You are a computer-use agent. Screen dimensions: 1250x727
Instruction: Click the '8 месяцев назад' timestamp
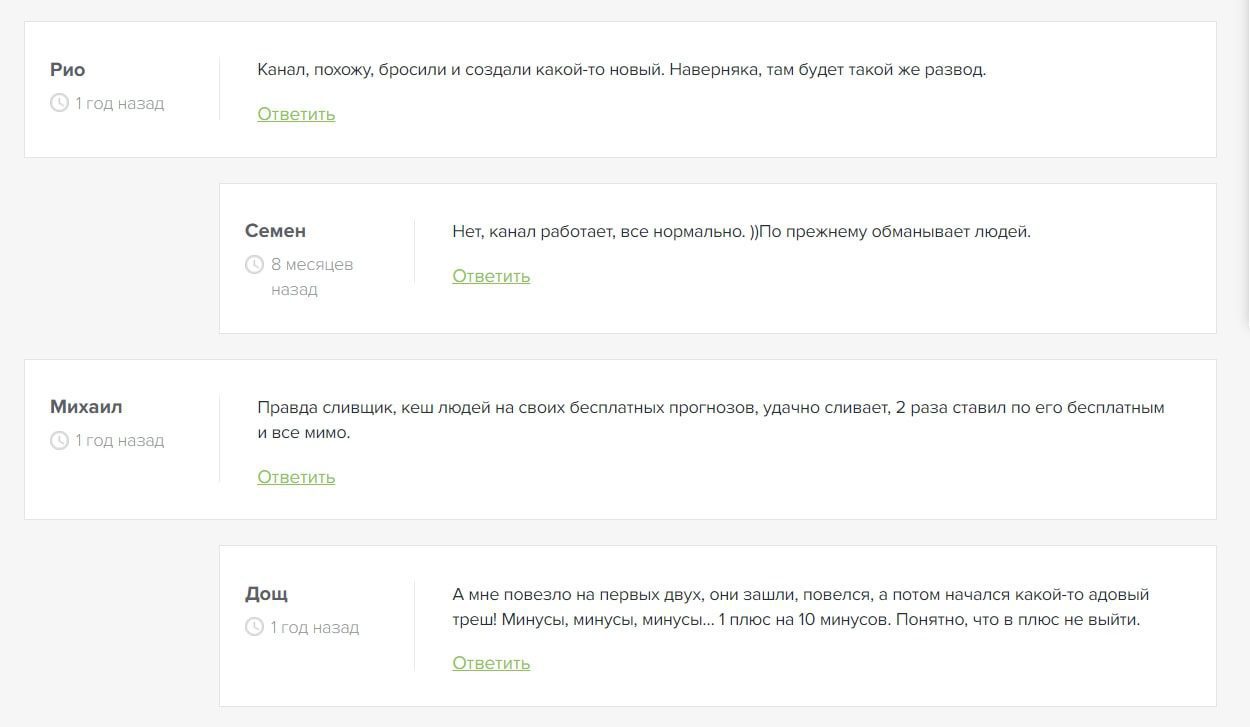[x=311, y=277]
